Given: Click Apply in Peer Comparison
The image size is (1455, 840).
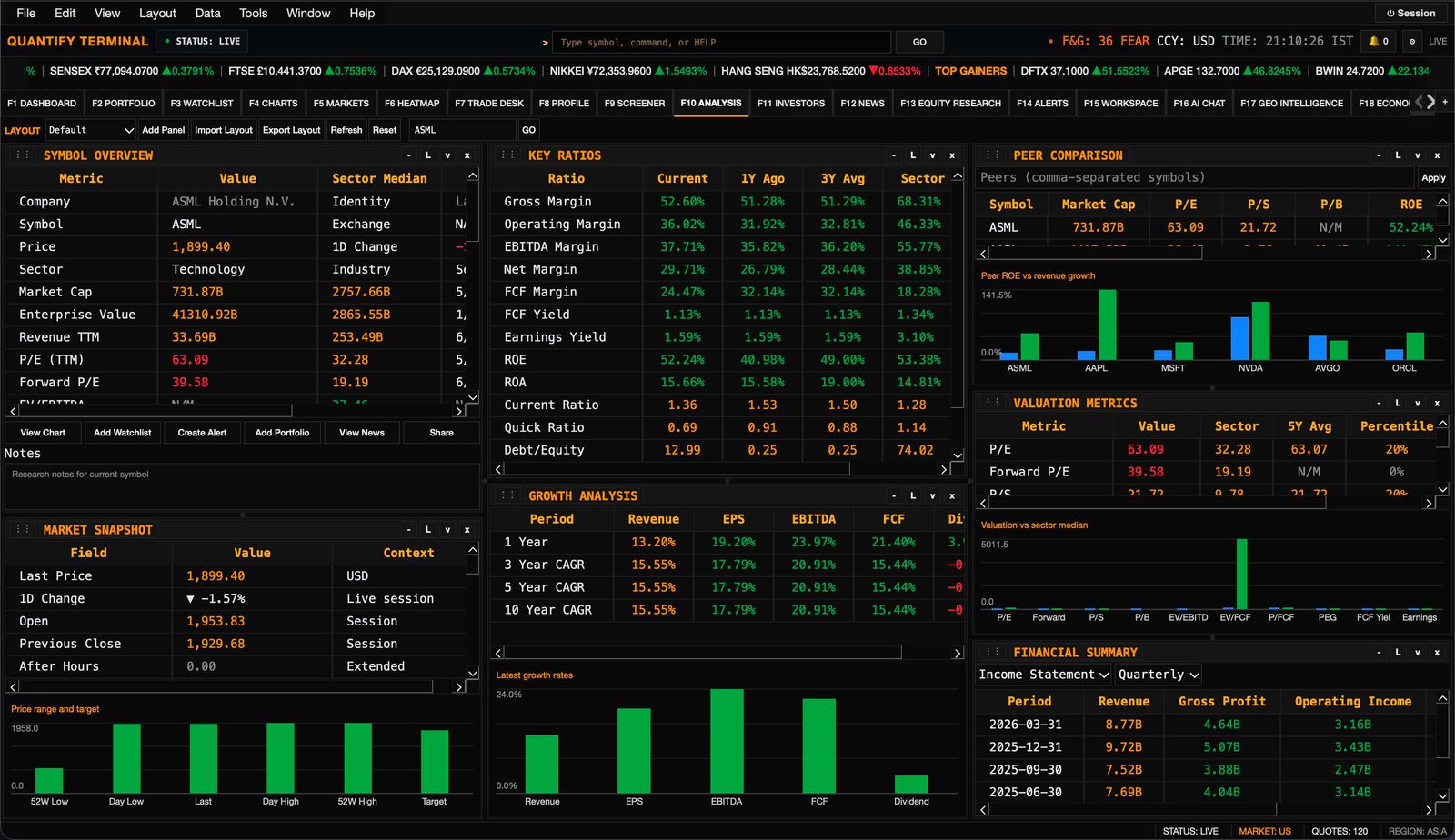Looking at the screenshot, I should coord(1433,177).
